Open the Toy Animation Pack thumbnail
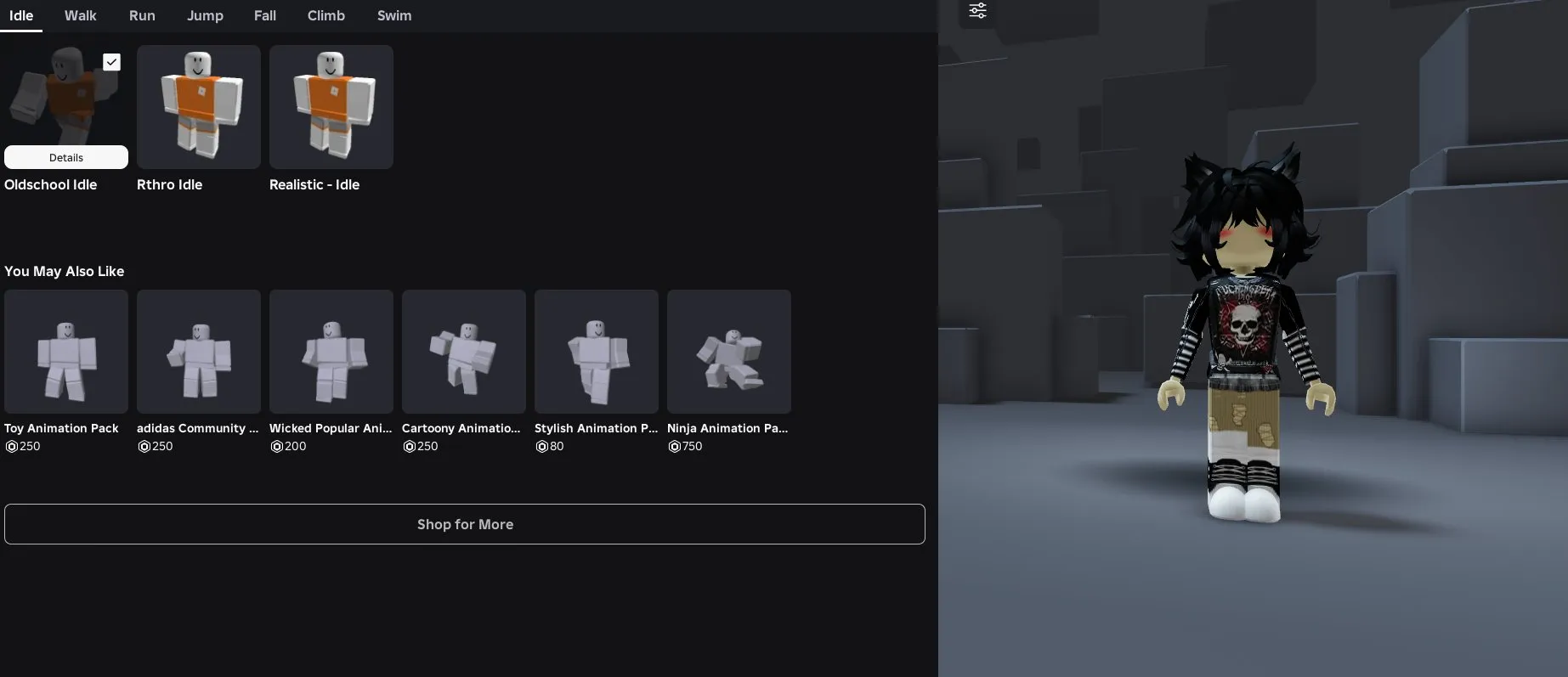 click(x=66, y=351)
